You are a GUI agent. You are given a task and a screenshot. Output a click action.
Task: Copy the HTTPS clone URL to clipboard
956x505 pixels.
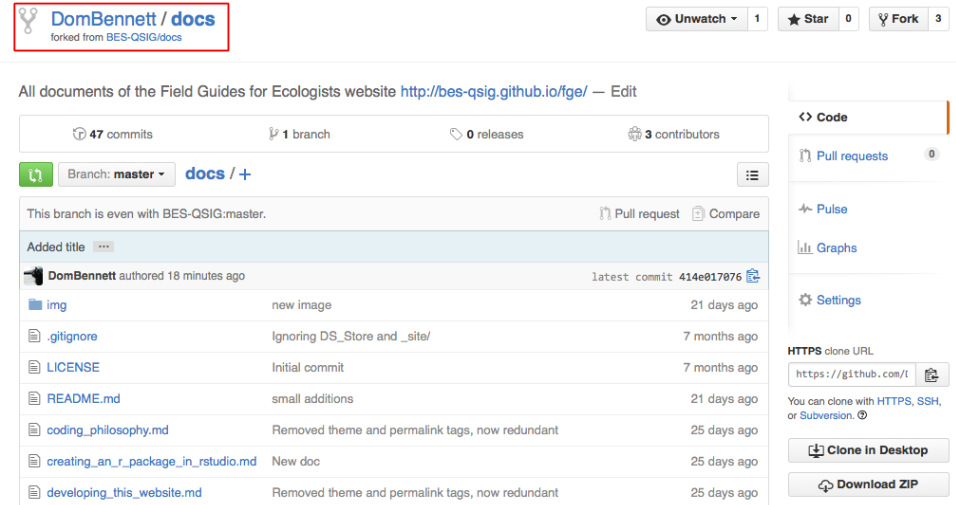931,374
